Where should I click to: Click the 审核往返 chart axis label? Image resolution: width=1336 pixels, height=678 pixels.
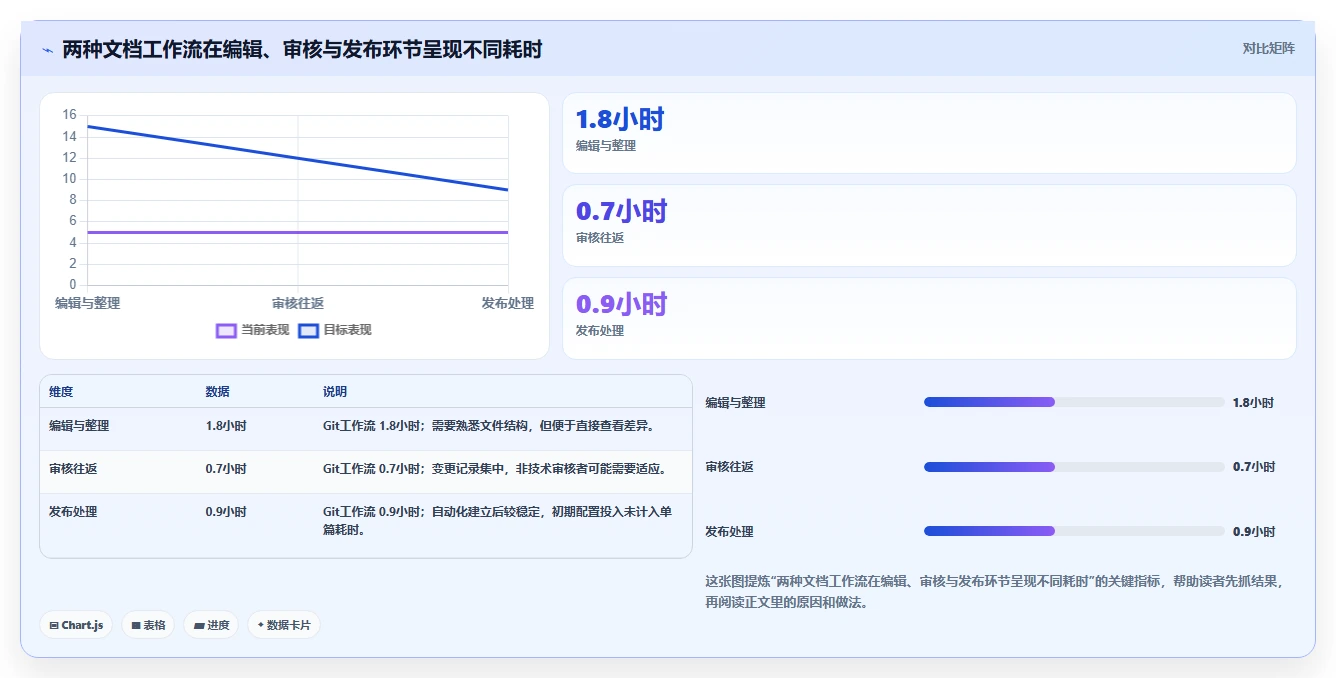click(x=298, y=303)
